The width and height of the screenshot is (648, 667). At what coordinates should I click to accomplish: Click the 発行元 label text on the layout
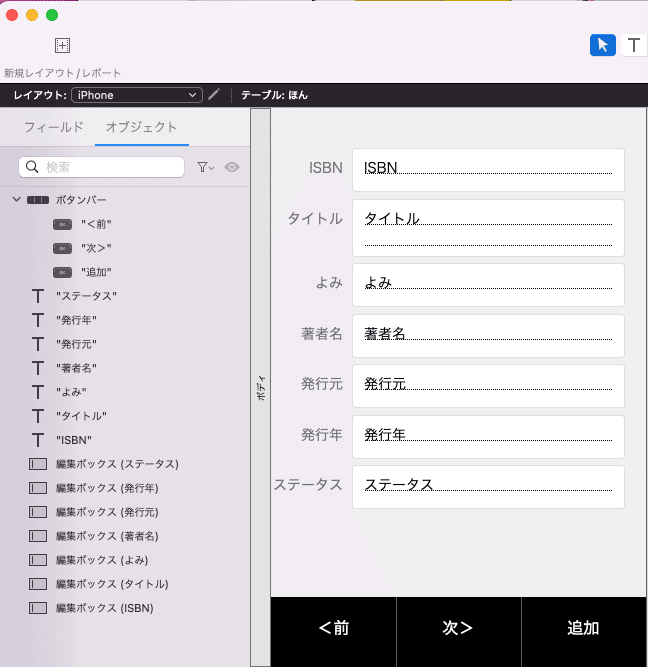(322, 384)
